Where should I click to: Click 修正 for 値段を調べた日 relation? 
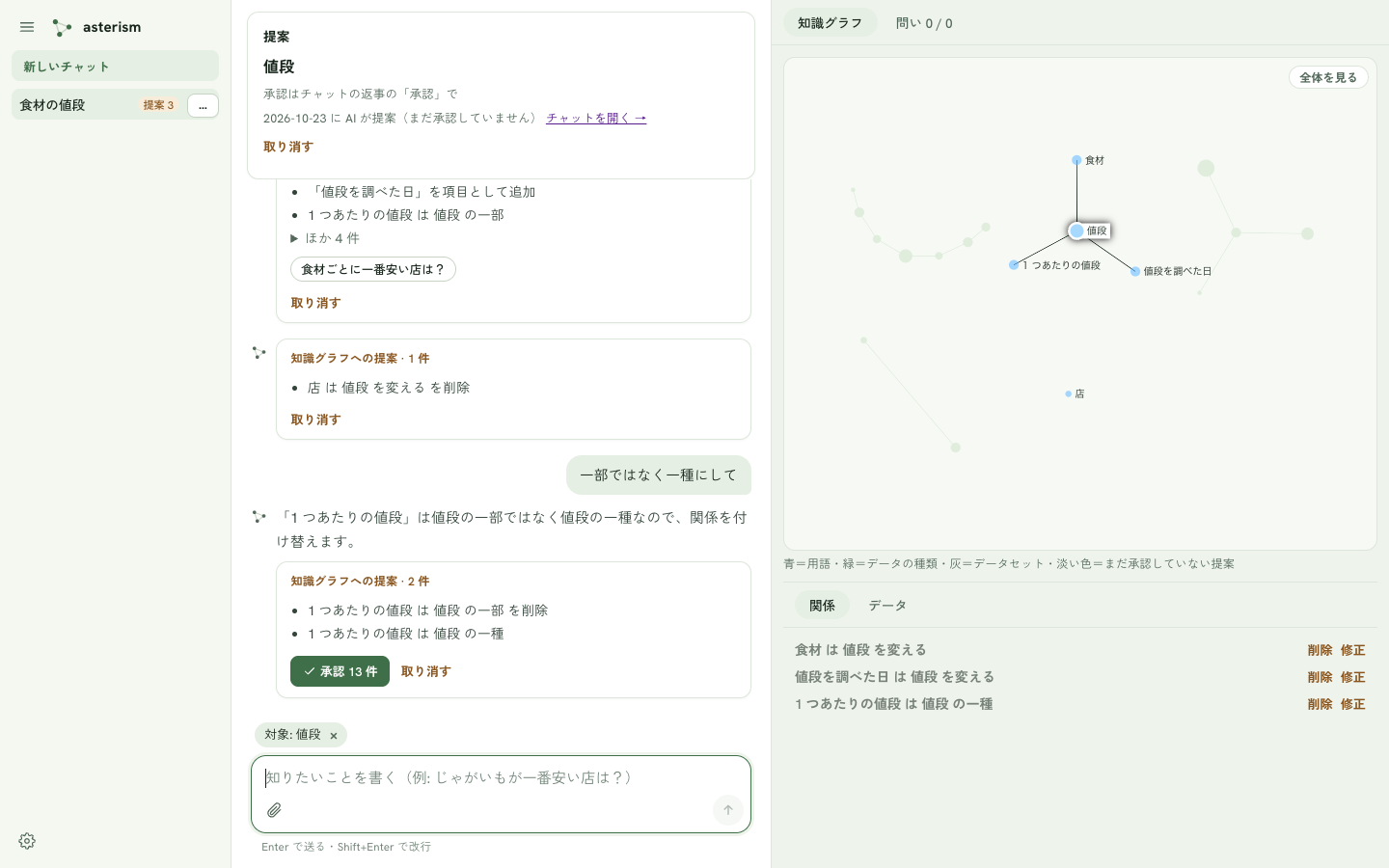(x=1352, y=677)
